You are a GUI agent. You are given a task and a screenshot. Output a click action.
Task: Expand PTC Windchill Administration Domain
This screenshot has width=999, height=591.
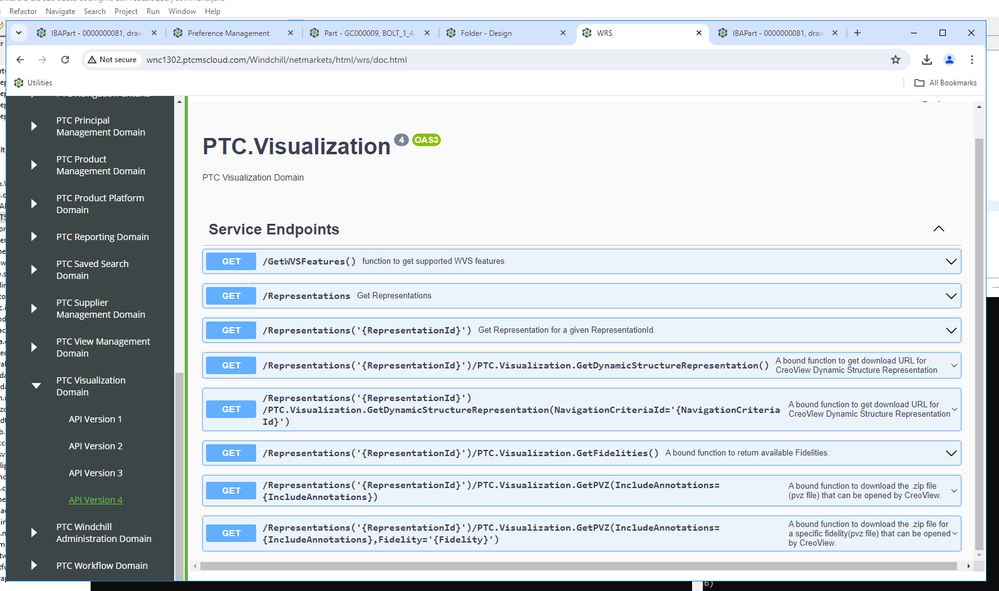(x=34, y=532)
